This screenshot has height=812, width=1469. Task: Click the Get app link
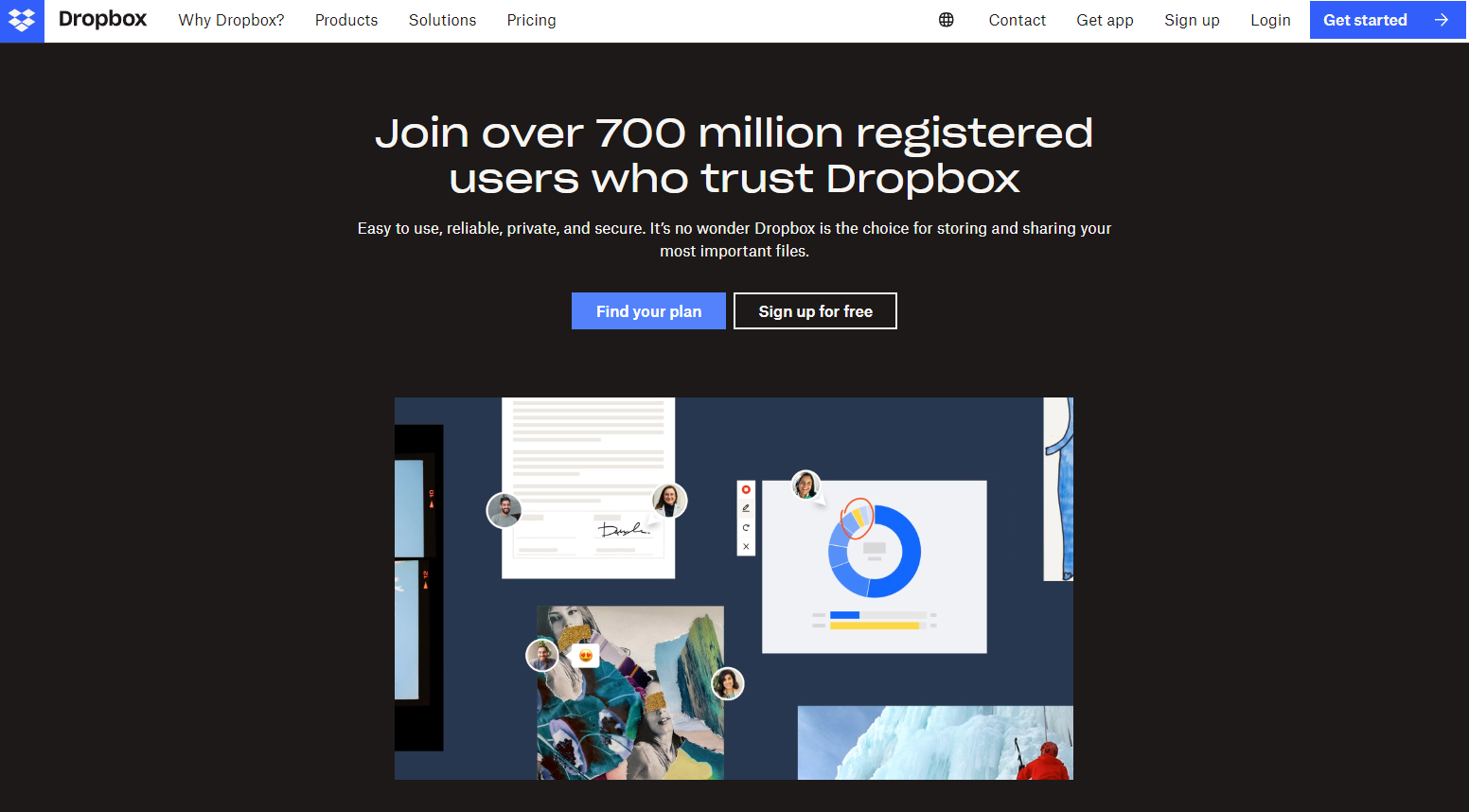pos(1105,20)
